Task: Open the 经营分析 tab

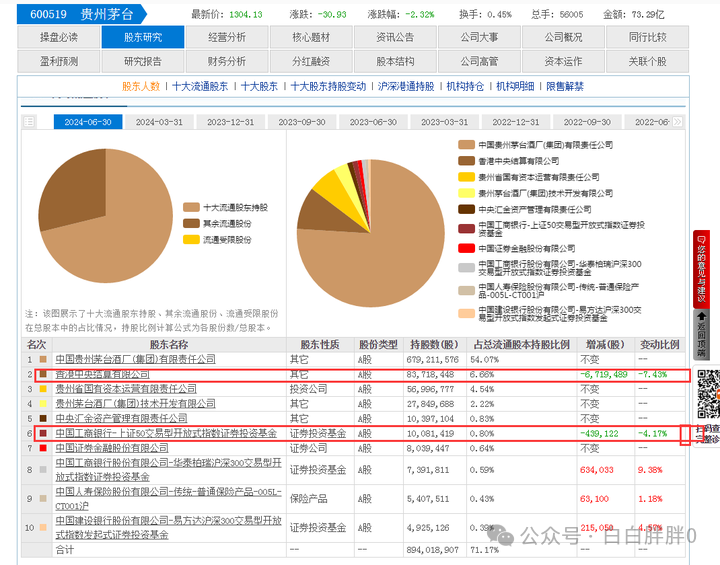Action: 227,37
